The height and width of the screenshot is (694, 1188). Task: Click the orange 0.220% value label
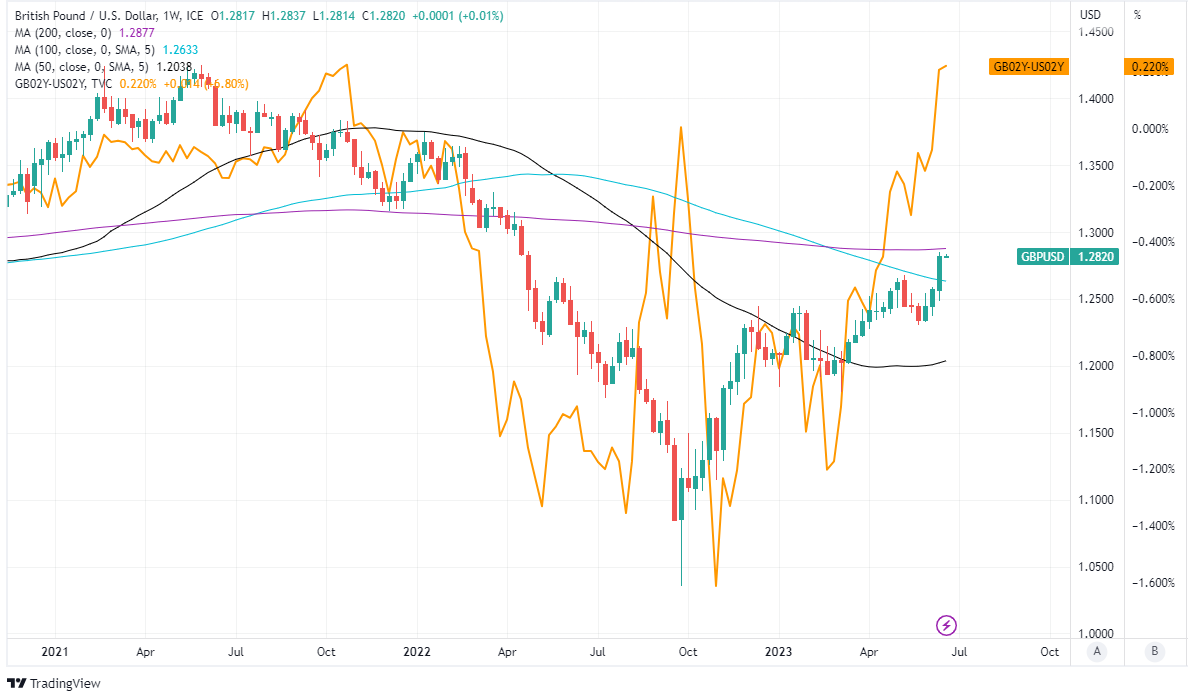point(1150,67)
